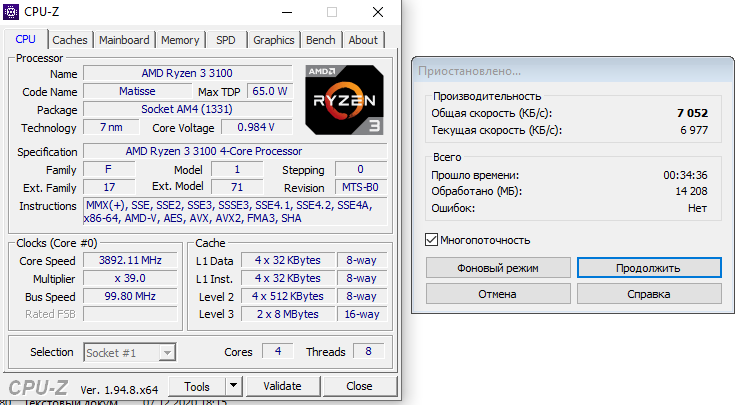This screenshot has width=736, height=405.
Task: Click the Name field AMD Ryzen 3 3100
Action: point(187,73)
